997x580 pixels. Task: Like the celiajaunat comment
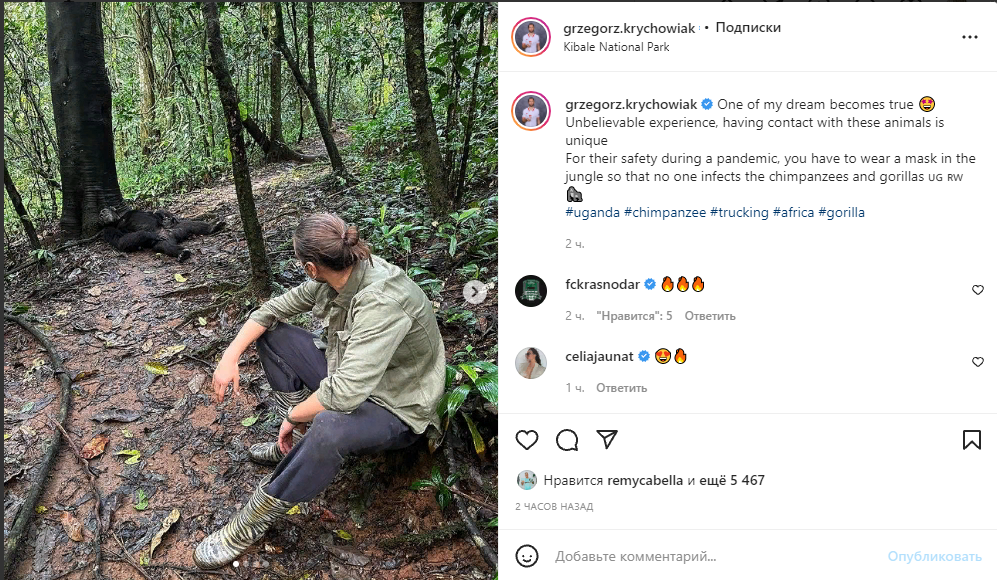coord(978,362)
